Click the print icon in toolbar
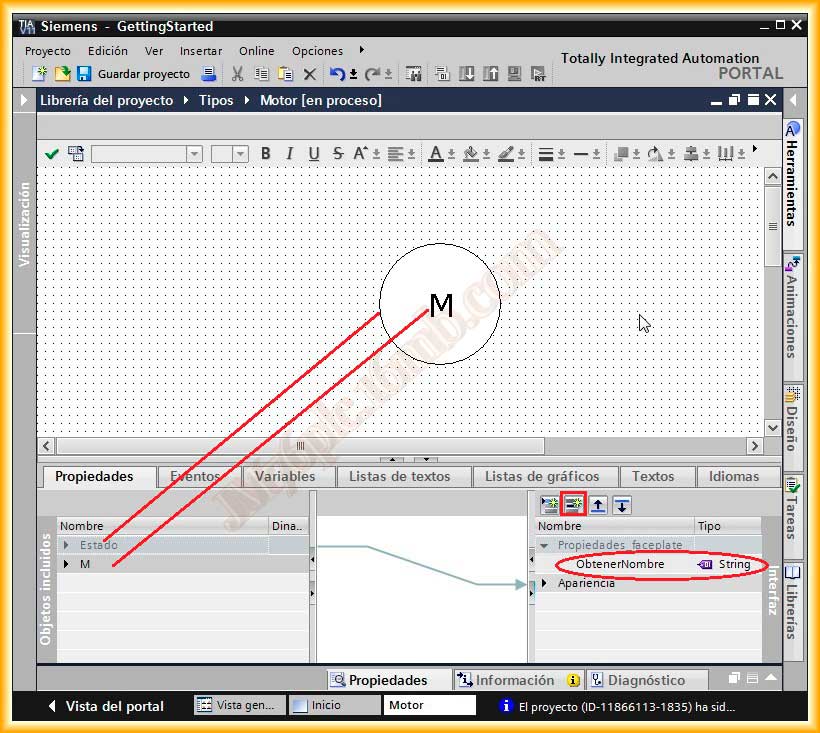Viewport: 820px width, 733px height. [208, 74]
